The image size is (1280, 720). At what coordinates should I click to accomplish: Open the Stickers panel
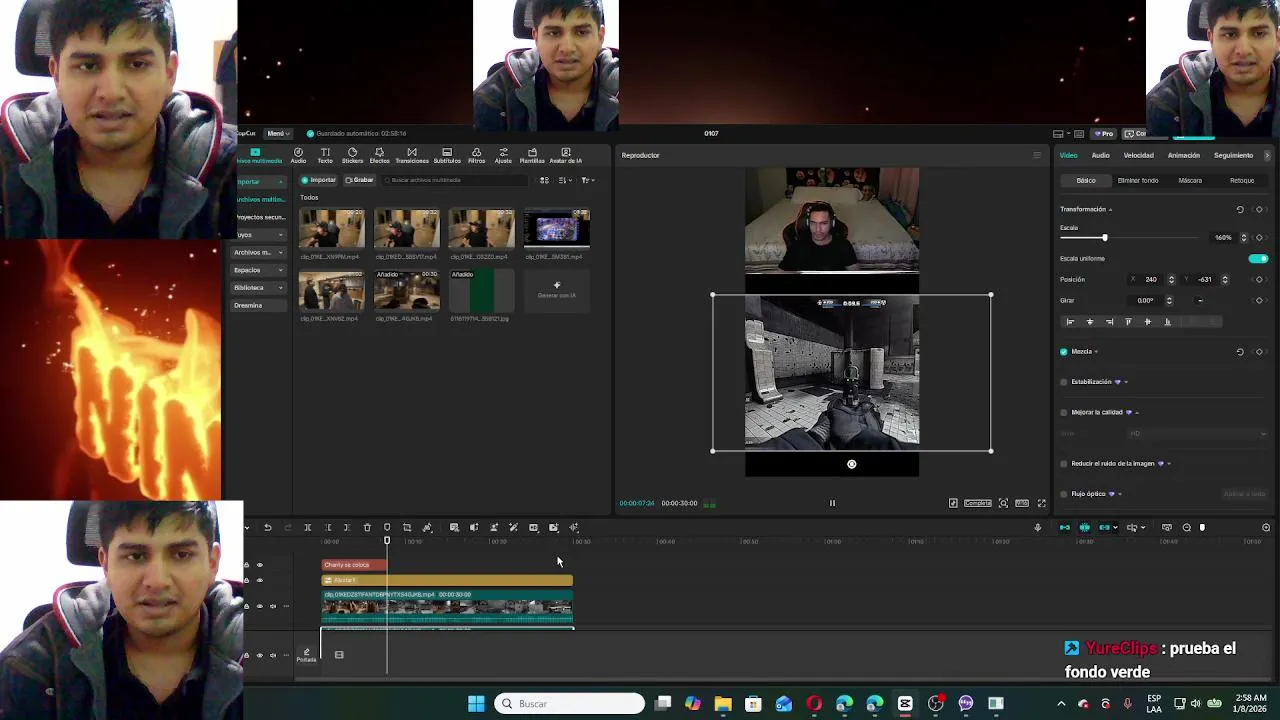pyautogui.click(x=352, y=155)
